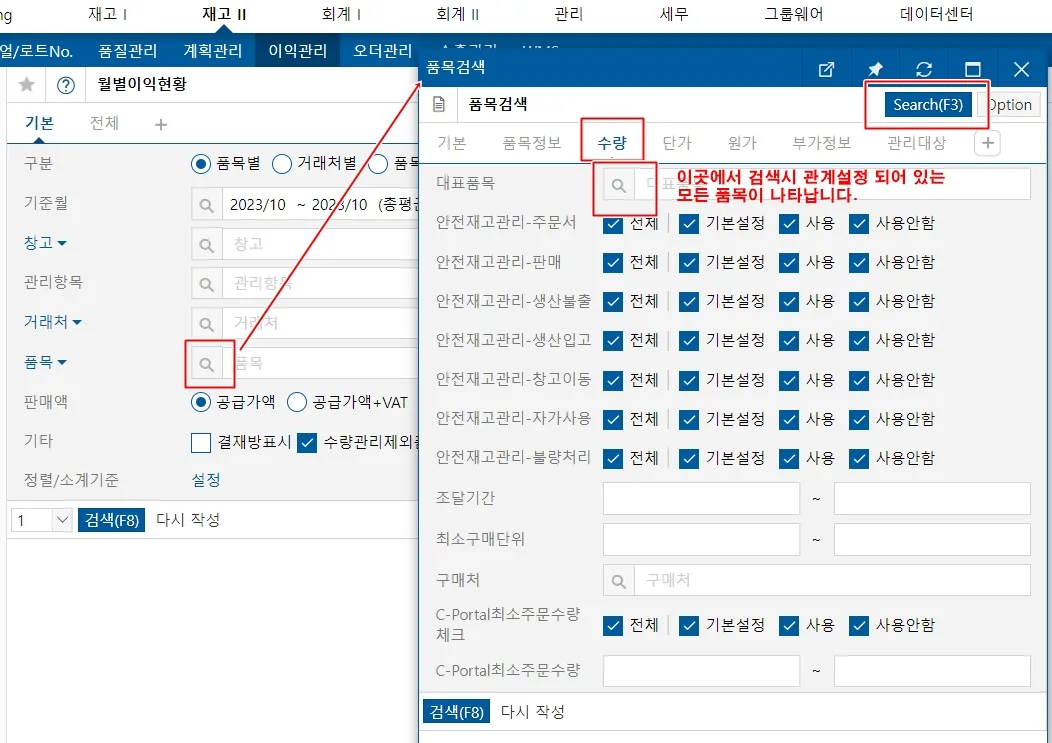
Task: Check the 결재방표시 checkbox
Action: click(201, 442)
